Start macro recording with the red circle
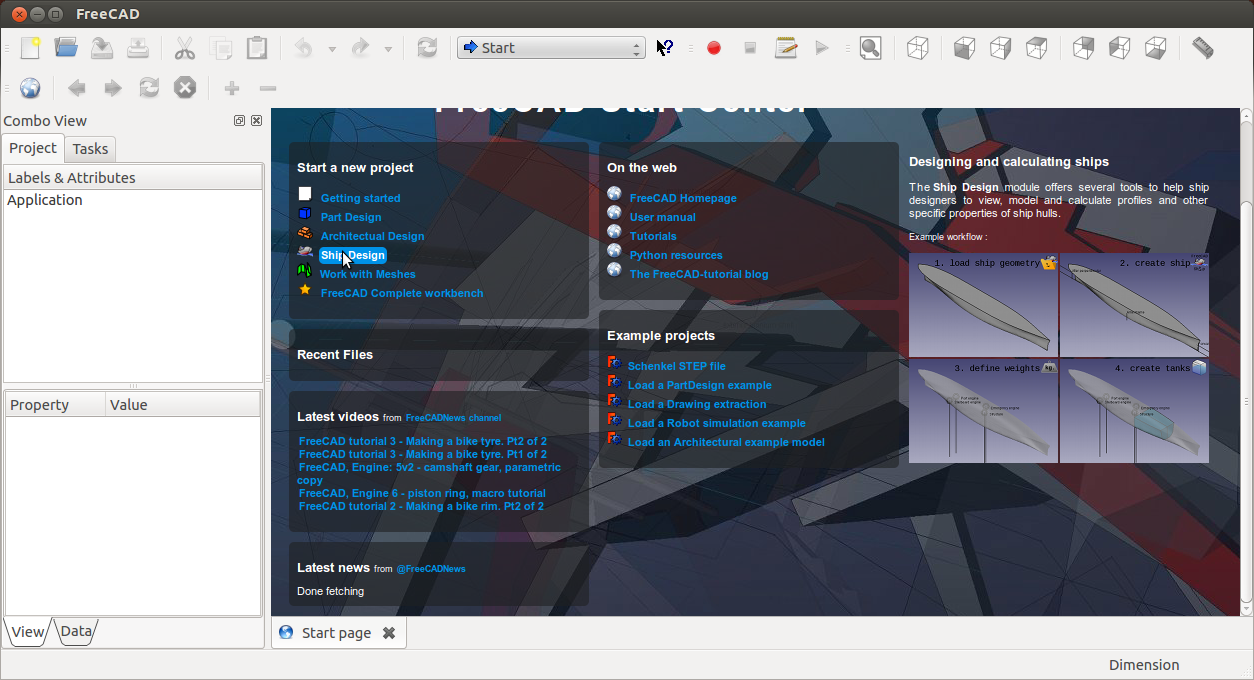The image size is (1254, 680). click(x=714, y=48)
